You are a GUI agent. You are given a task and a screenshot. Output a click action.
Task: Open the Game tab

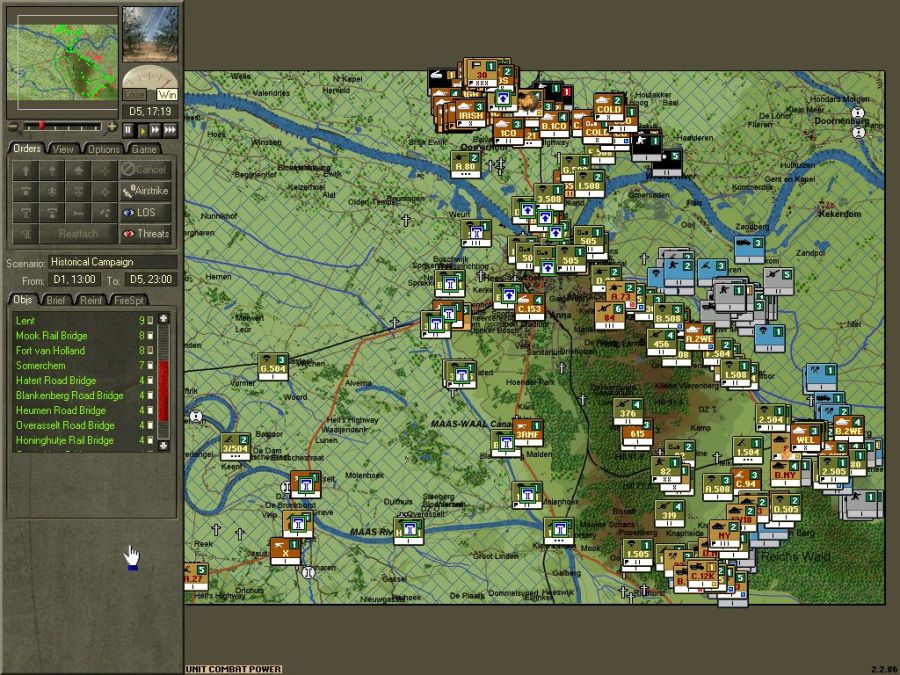tap(143, 149)
